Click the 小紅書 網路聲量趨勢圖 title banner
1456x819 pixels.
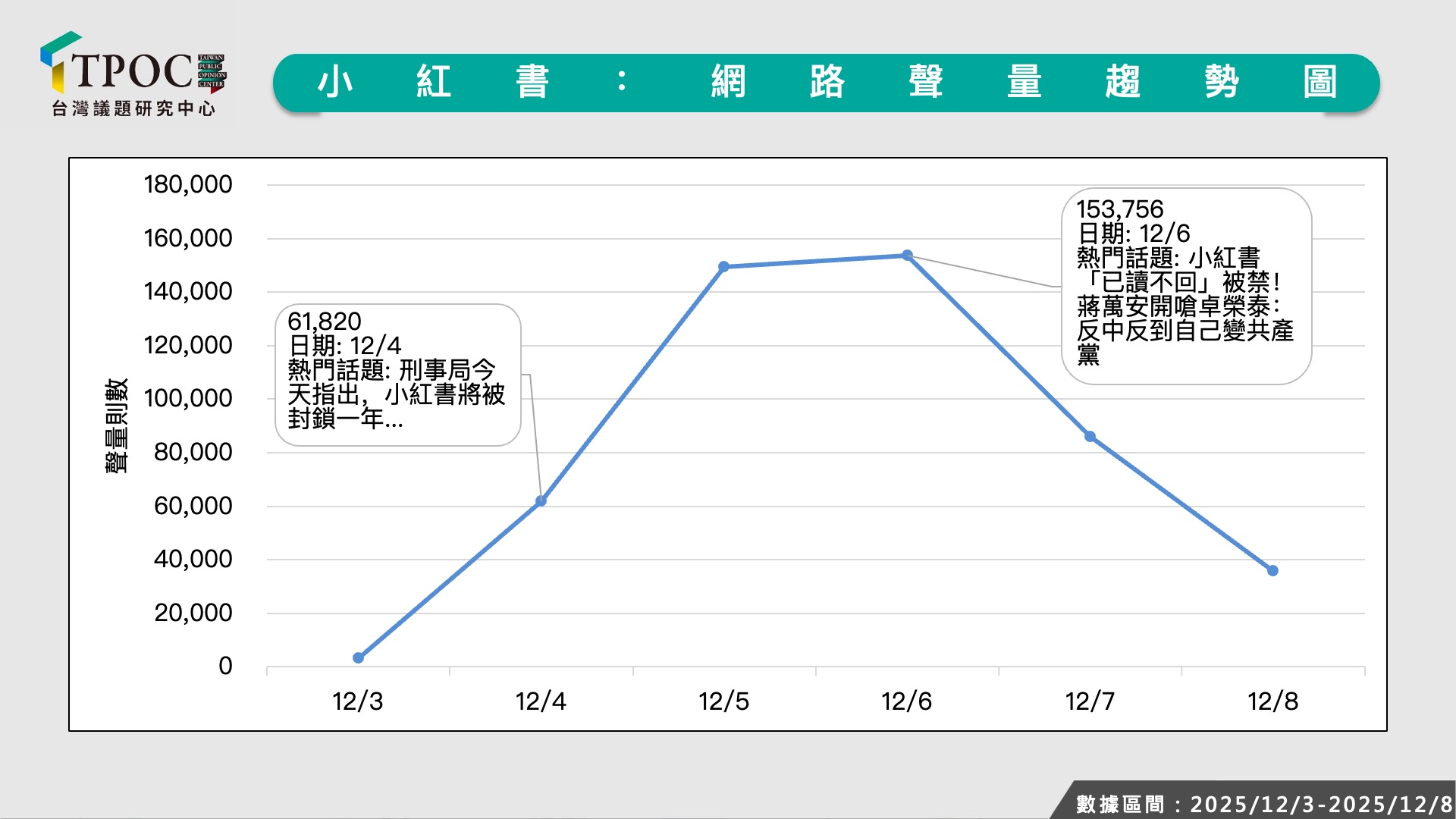click(826, 83)
